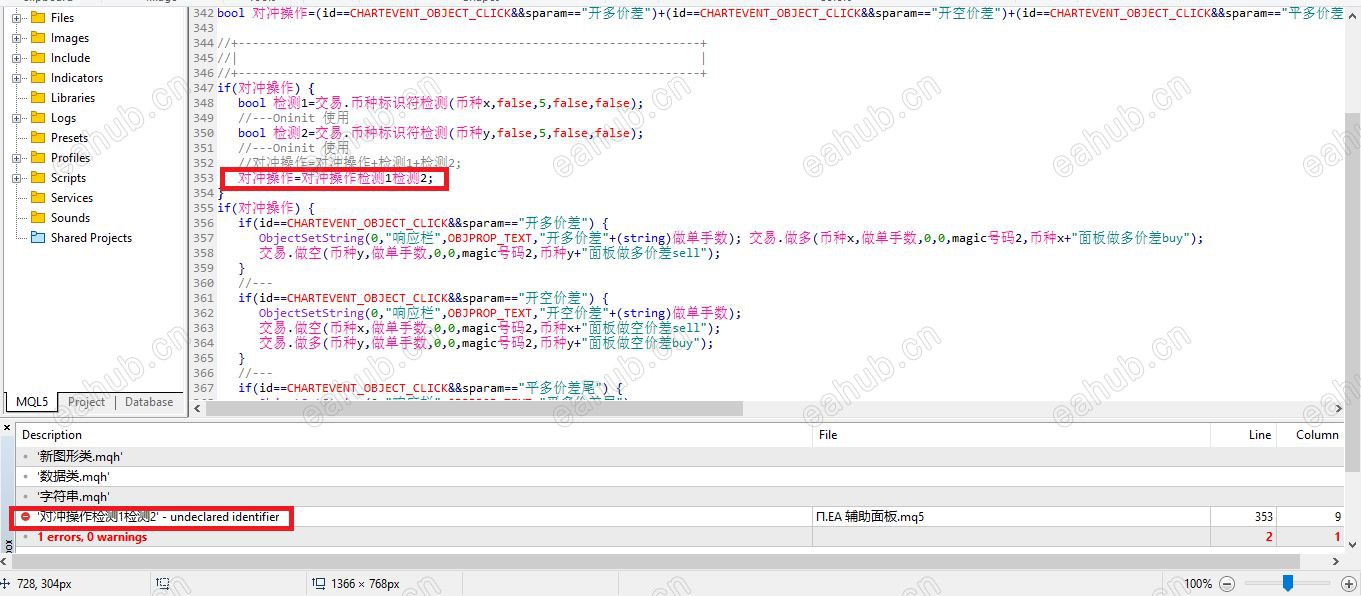Image resolution: width=1361 pixels, height=596 pixels.
Task: Select the '数据类.mqh' row
Action: point(680,477)
